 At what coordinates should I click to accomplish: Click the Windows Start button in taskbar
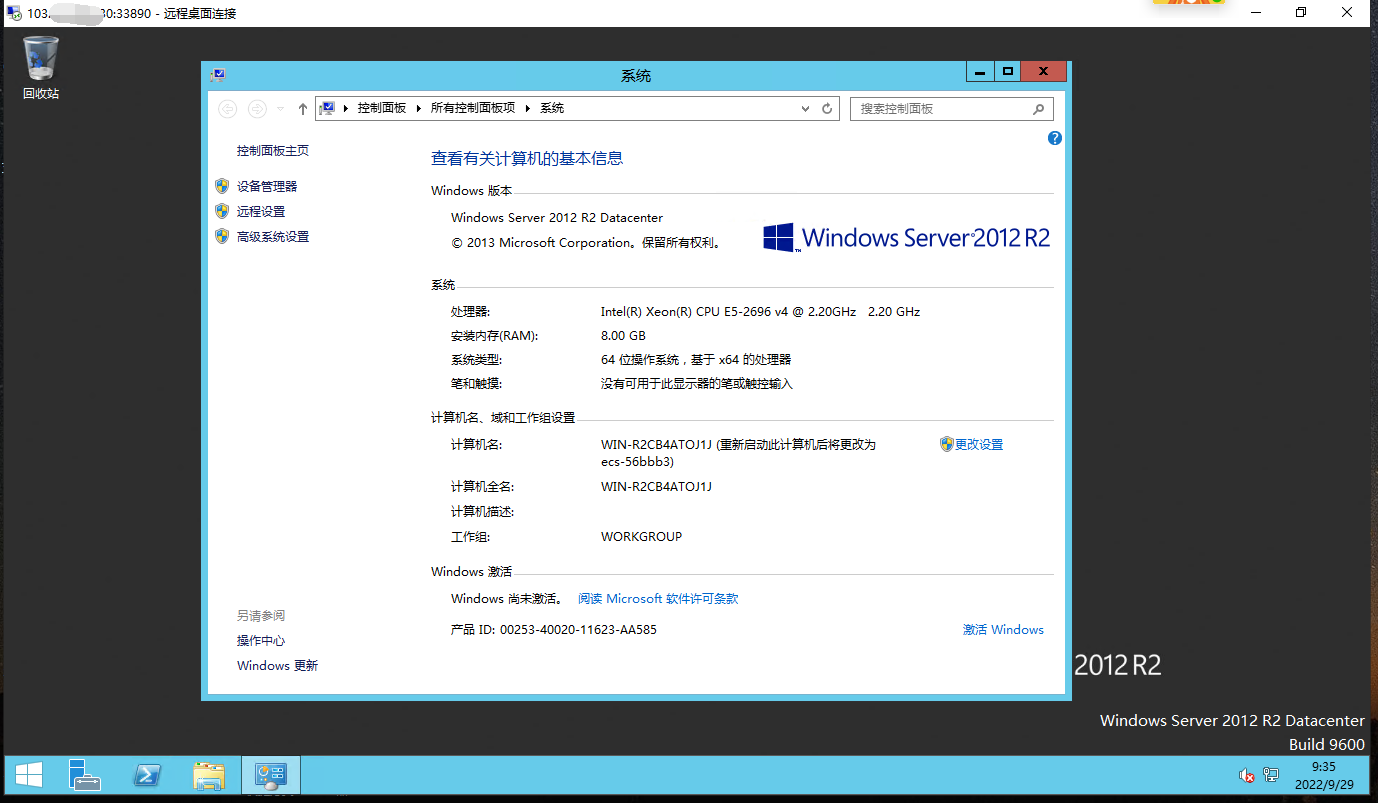pyautogui.click(x=28, y=775)
